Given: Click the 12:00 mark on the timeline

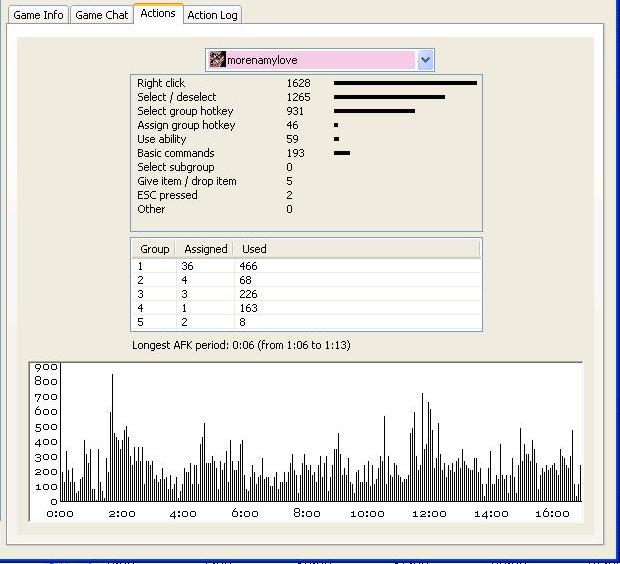Looking at the screenshot, I should (x=429, y=513).
